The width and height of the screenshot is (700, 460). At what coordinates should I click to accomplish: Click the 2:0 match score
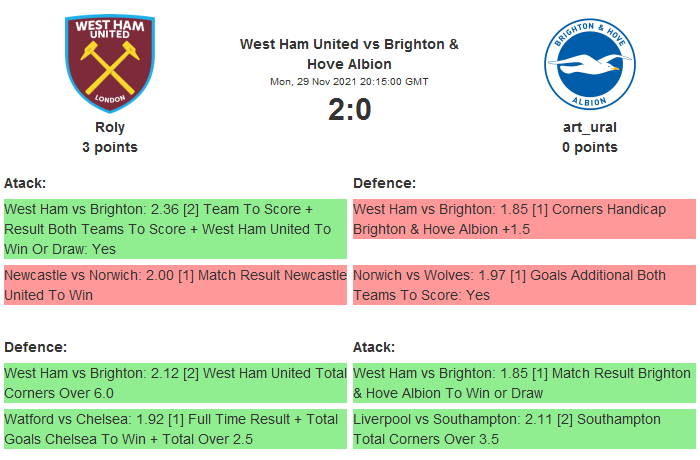(x=349, y=109)
